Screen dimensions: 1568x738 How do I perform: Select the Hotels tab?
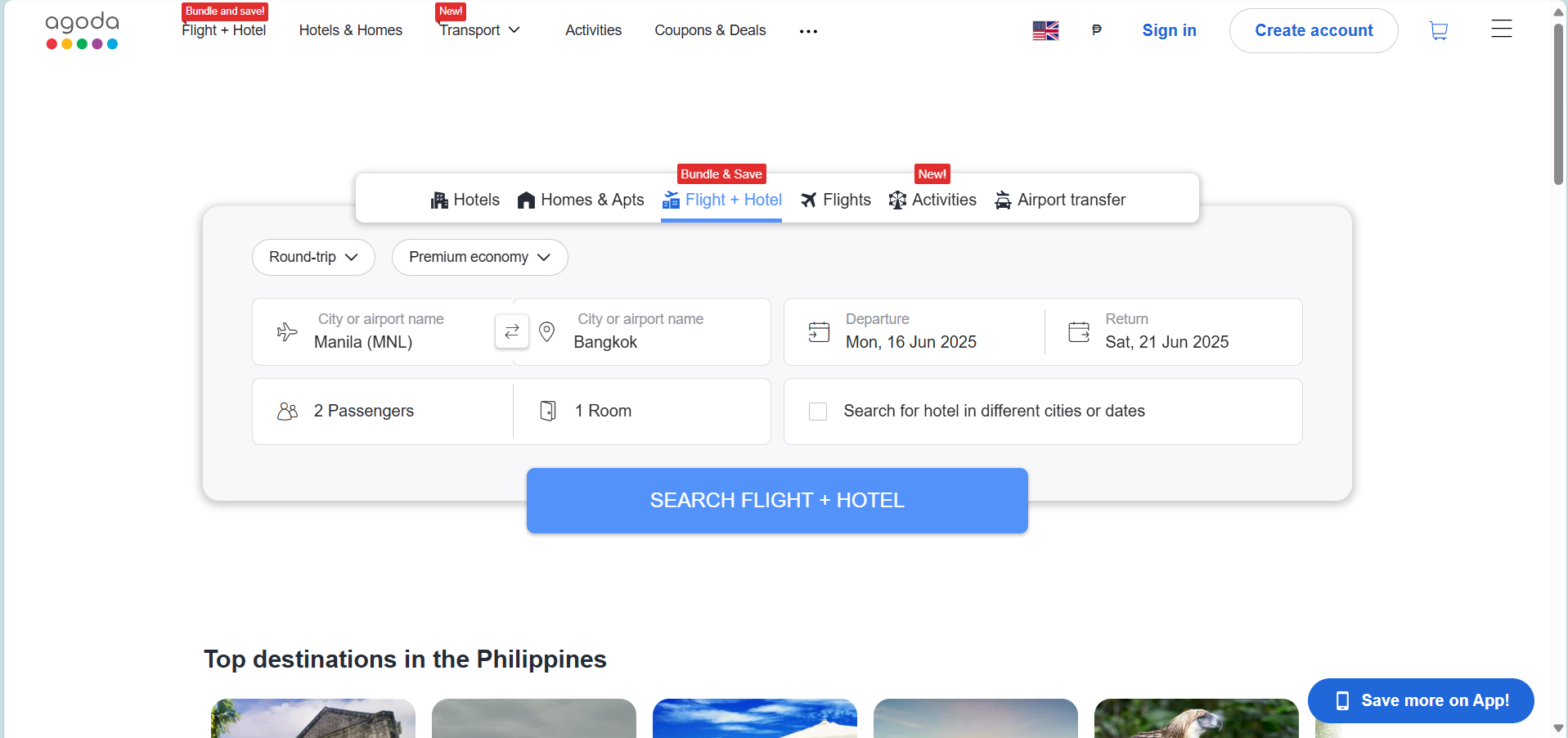(x=465, y=200)
